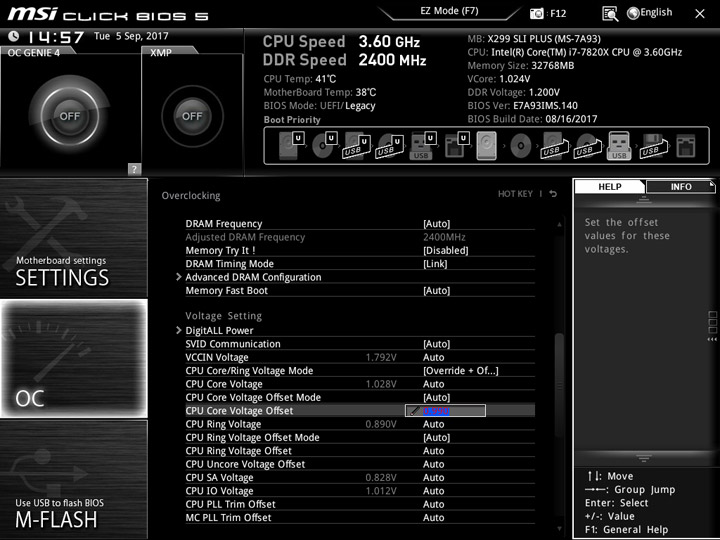The height and width of the screenshot is (540, 720).
Task: Select VCCIN Voltage Auto value
Action: tap(433, 357)
